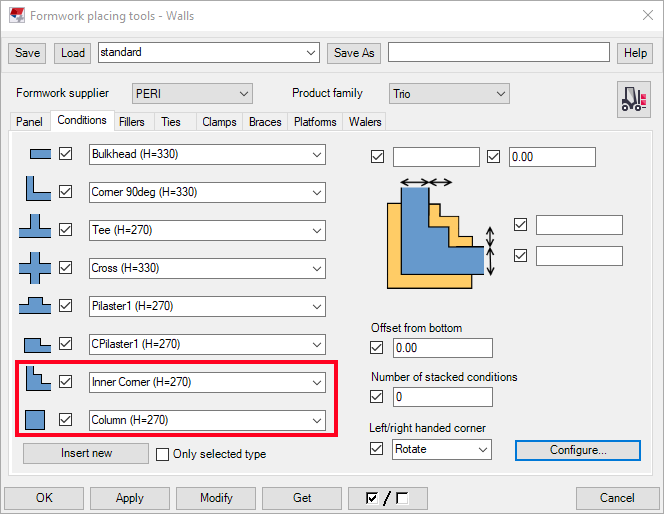This screenshot has height=514, width=664.
Task: Open the Braces tab
Action: pos(265,122)
